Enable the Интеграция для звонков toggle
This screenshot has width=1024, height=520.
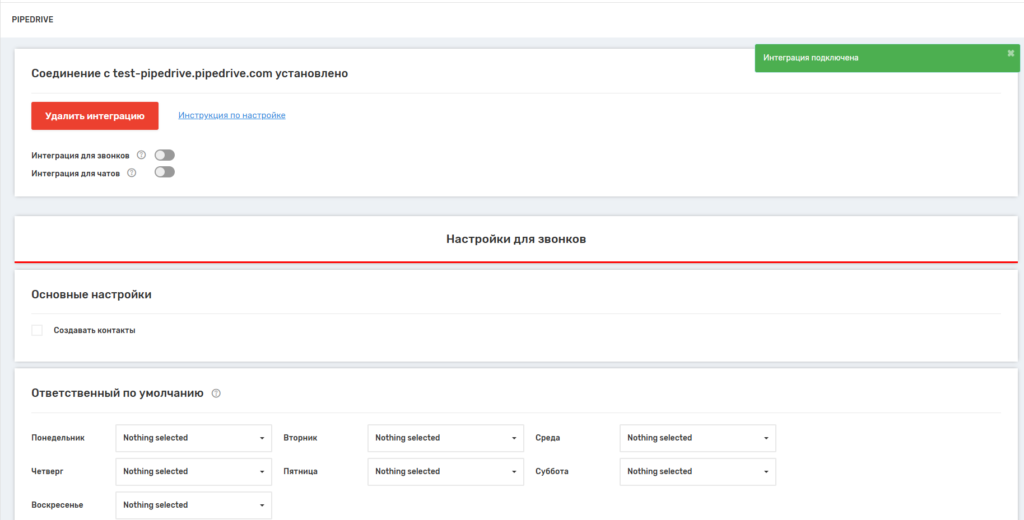[x=164, y=155]
